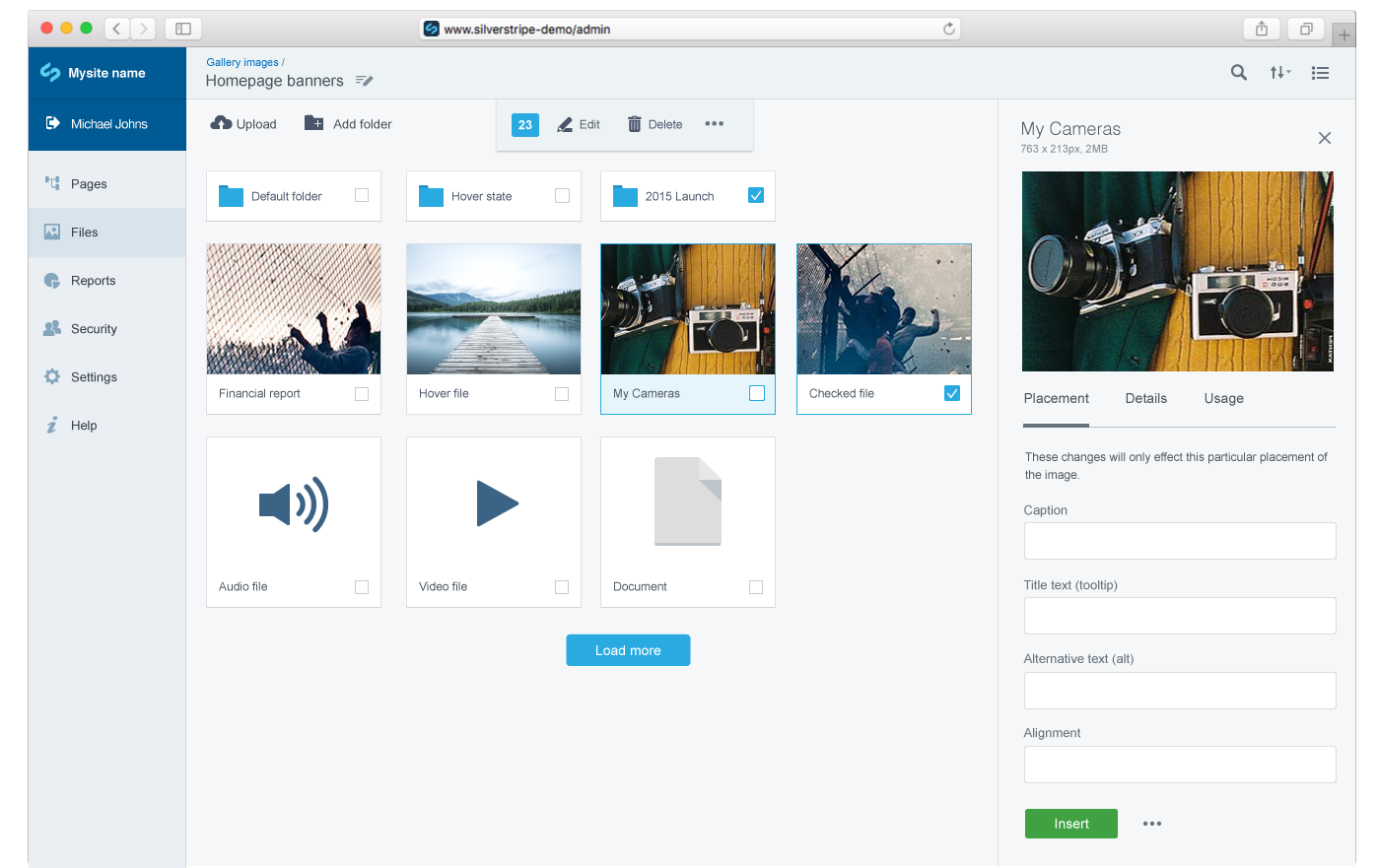Viewport: 1379px width, 868px height.
Task: Uncheck the 2015 Launch folder checkbox
Action: tap(756, 195)
